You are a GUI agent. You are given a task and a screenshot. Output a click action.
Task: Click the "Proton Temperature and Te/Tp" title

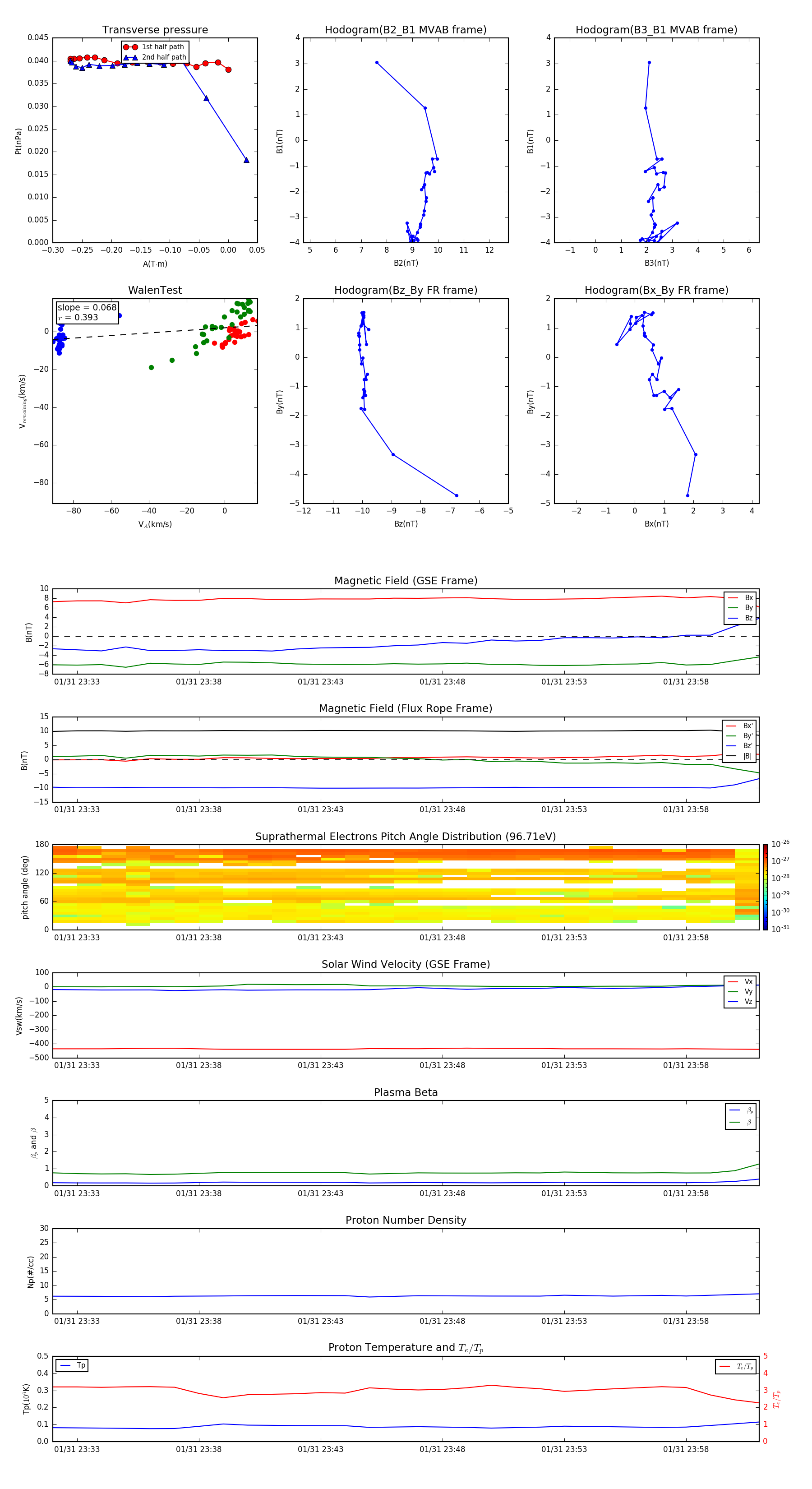pos(406,1348)
